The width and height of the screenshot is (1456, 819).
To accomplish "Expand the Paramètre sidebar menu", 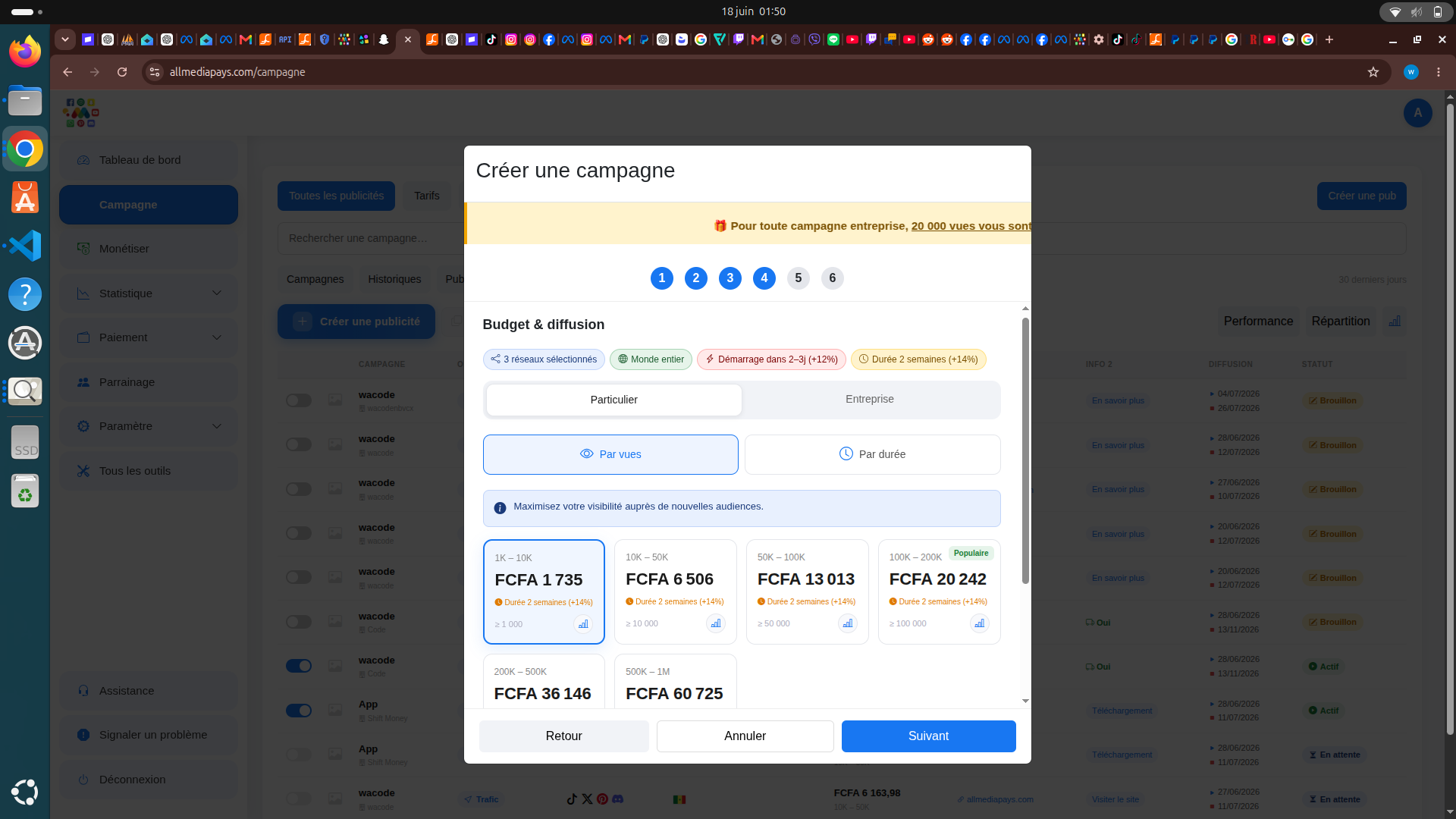I will pos(149,426).
